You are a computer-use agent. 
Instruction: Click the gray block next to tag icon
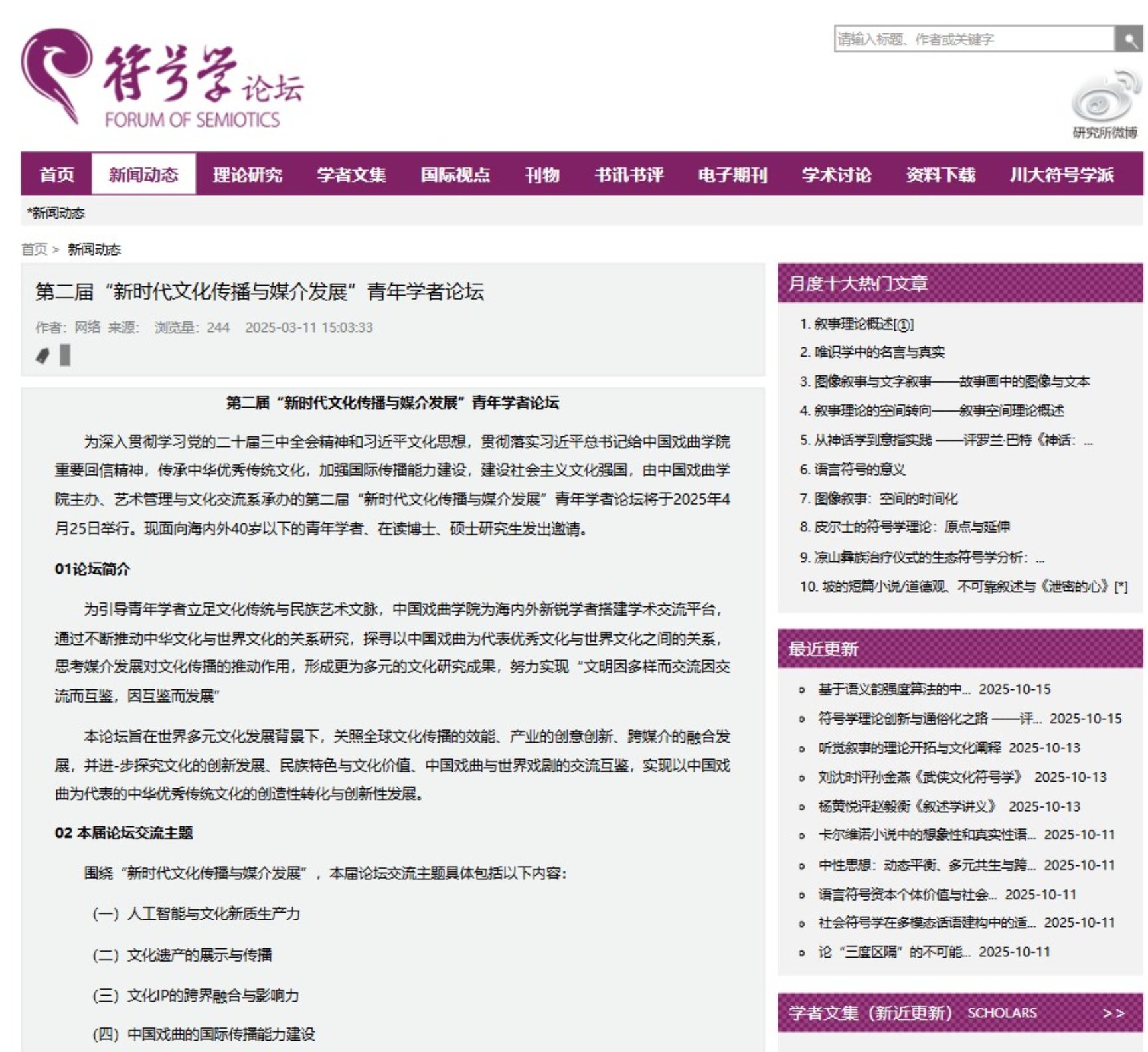[65, 355]
